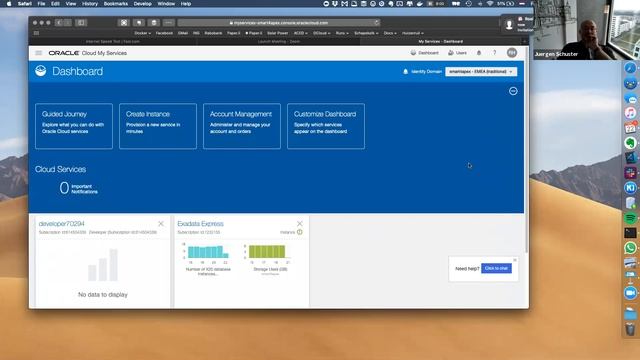Click the Click to chat button
The height and width of the screenshot is (360, 640).
[496, 268]
